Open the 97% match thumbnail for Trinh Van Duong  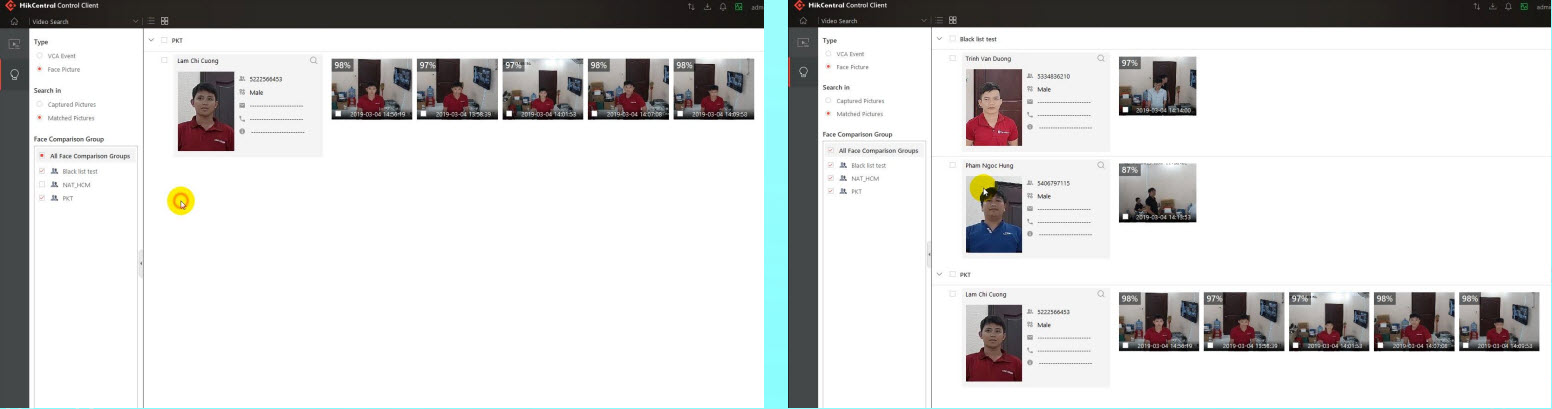(x=1157, y=86)
